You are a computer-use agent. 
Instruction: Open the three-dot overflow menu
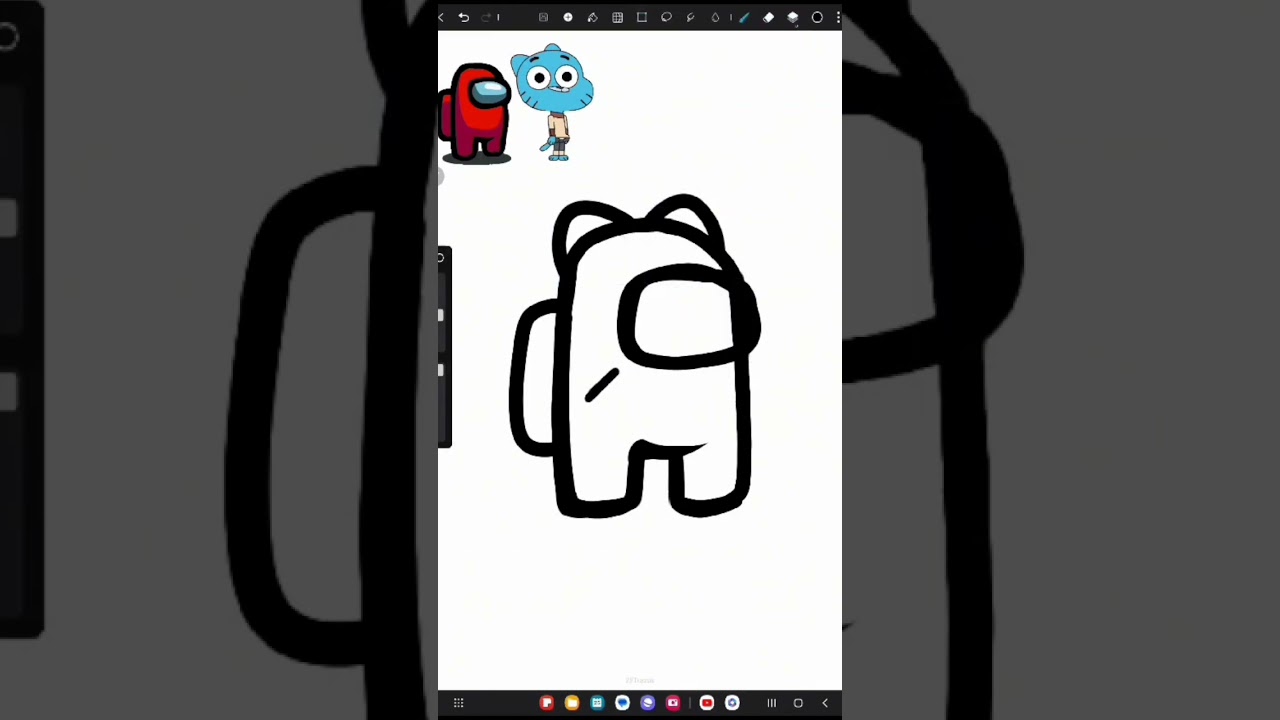tap(838, 17)
